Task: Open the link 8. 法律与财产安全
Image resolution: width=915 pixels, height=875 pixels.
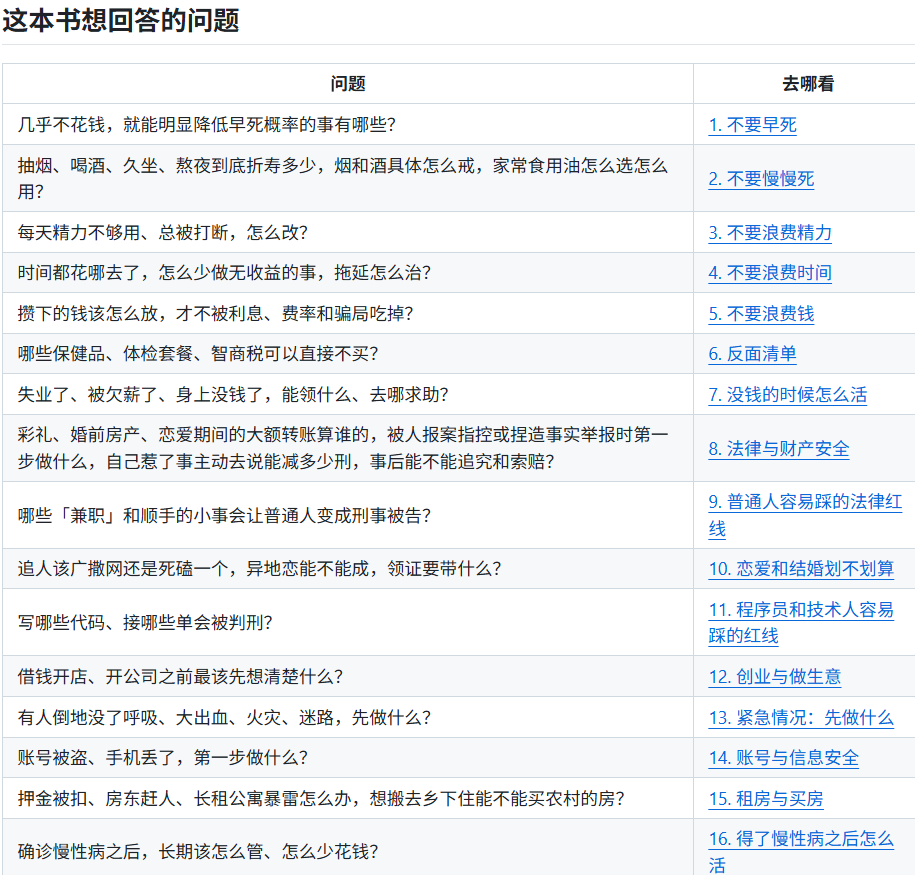Action: (x=778, y=449)
